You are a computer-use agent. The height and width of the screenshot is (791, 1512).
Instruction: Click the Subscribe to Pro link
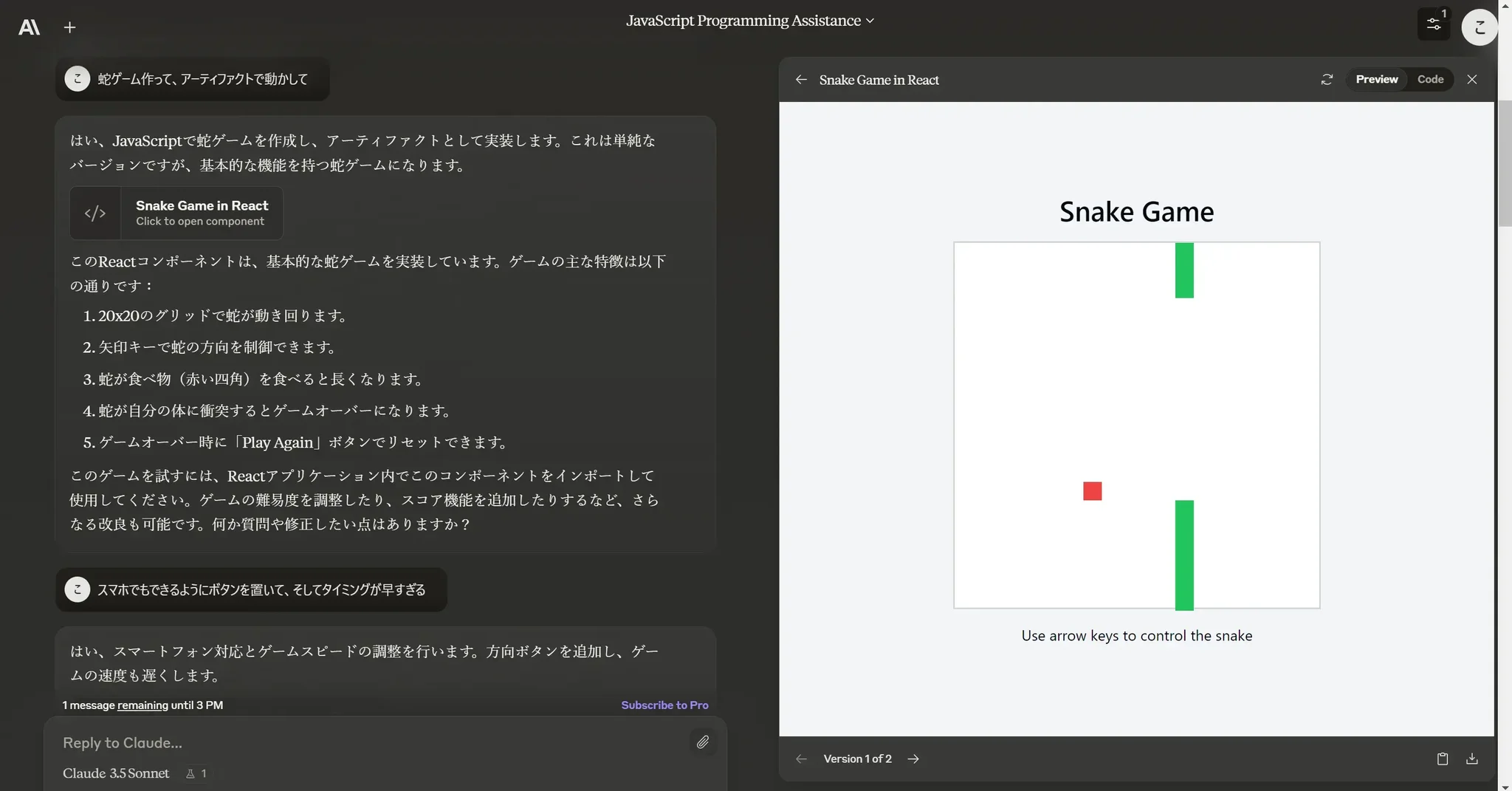(x=664, y=705)
